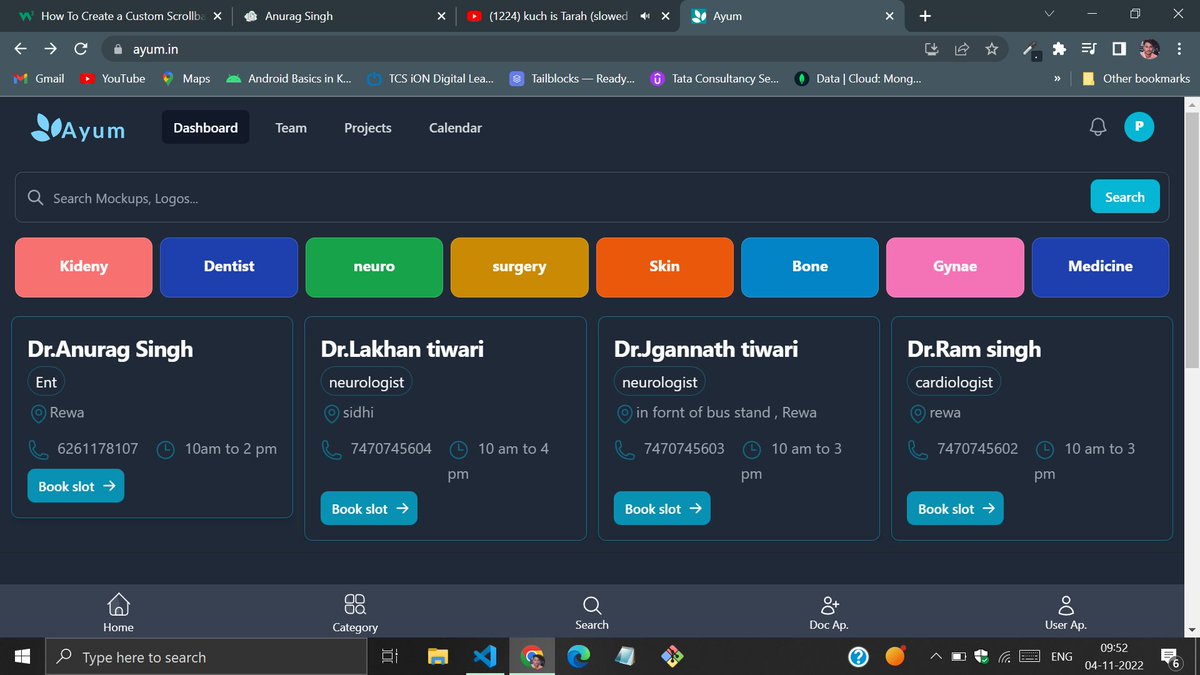Open the Other bookmarks folder
This screenshot has width=1200, height=675.
[x=1136, y=78]
